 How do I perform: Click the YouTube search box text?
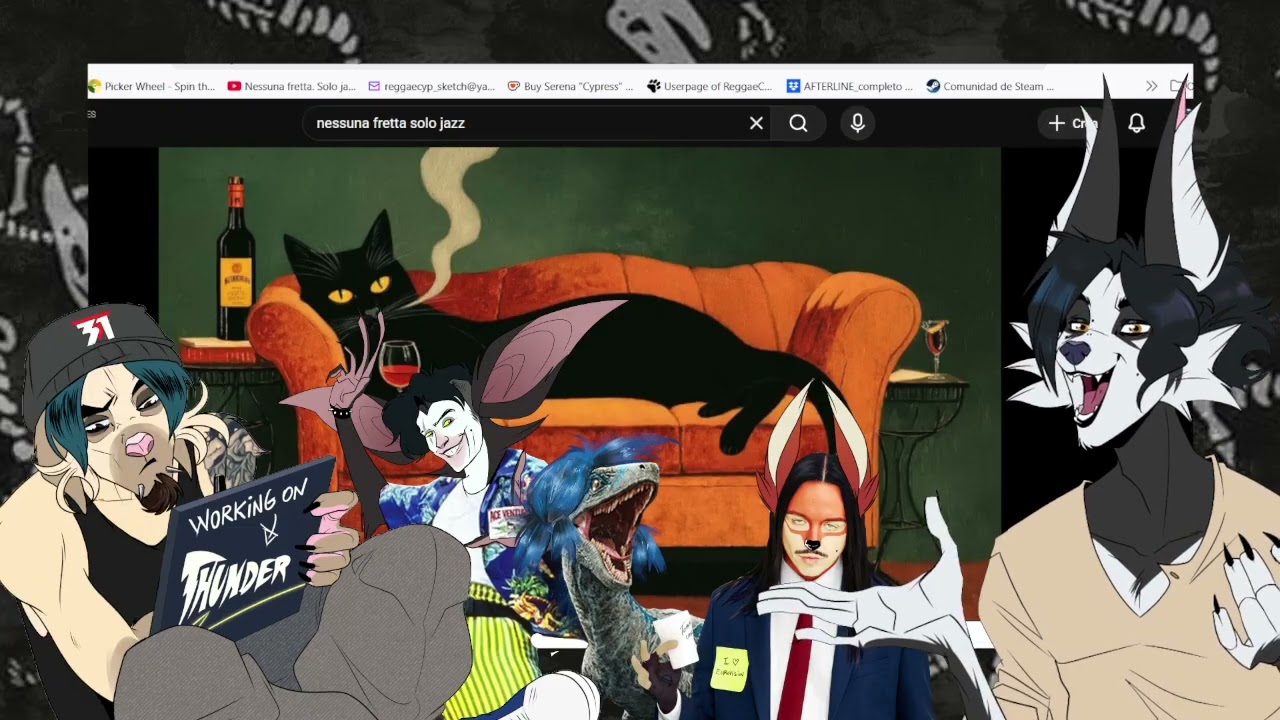click(390, 123)
